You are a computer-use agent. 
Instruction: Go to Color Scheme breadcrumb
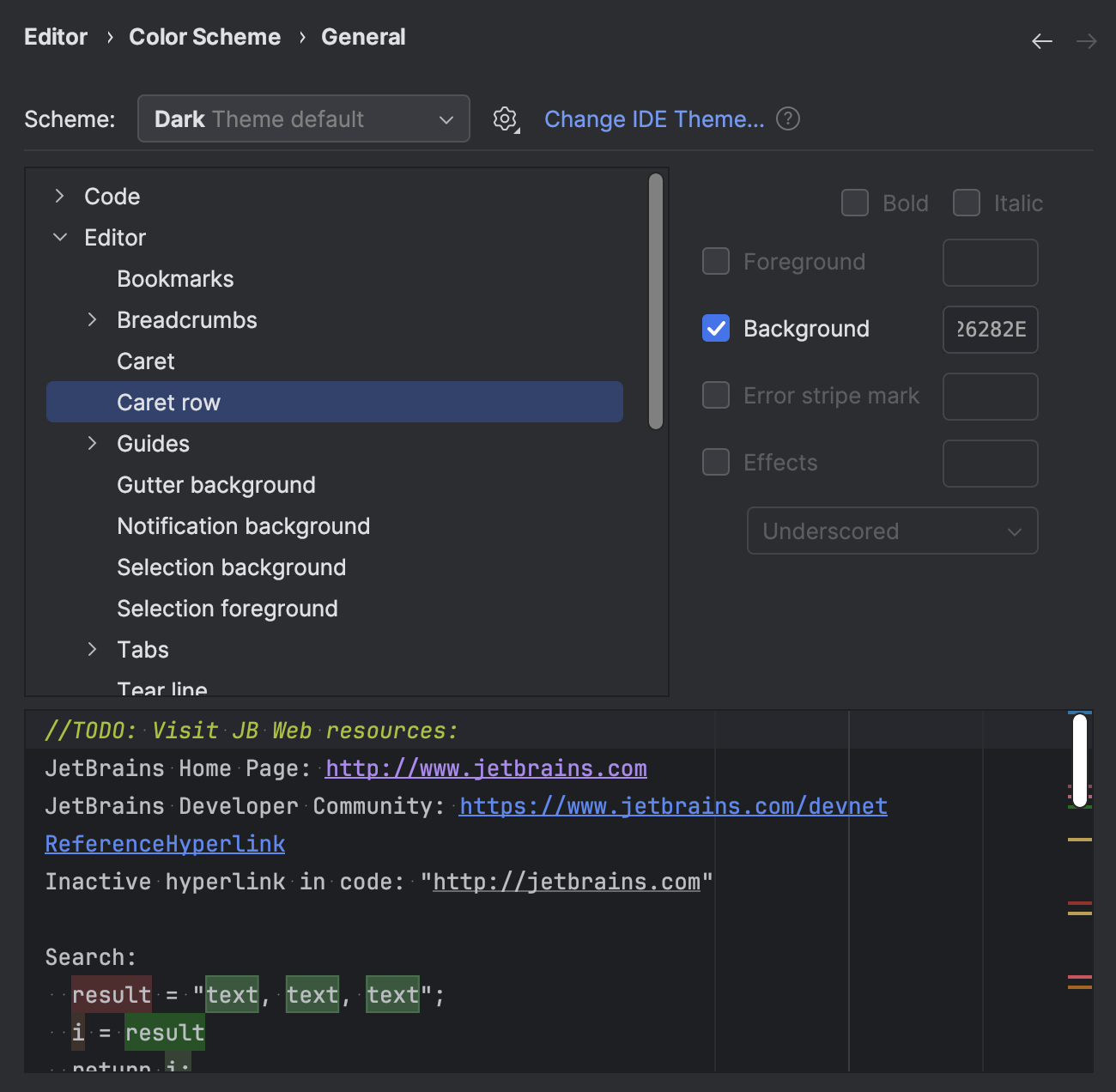(x=204, y=37)
